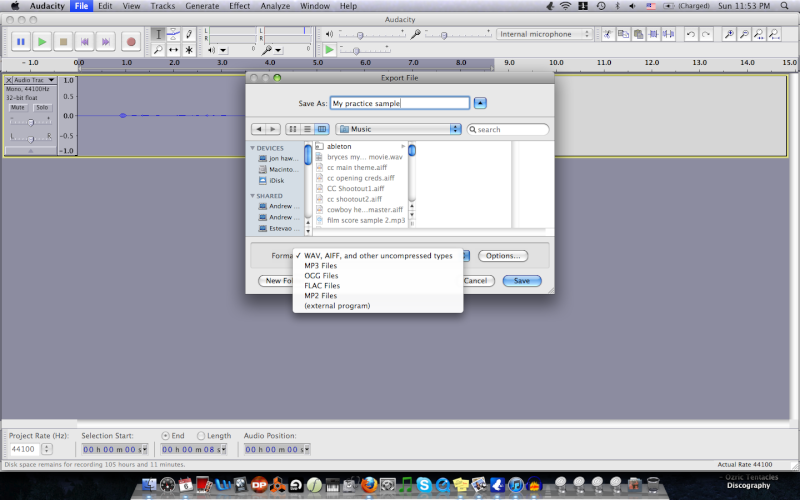
Task: Start playback with the green Play button
Action: pyautogui.click(x=42, y=42)
